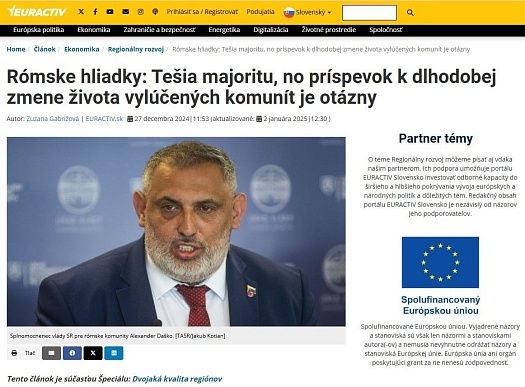
Task: Share article on LinkedIn button
Action: pyautogui.click(x=114, y=353)
